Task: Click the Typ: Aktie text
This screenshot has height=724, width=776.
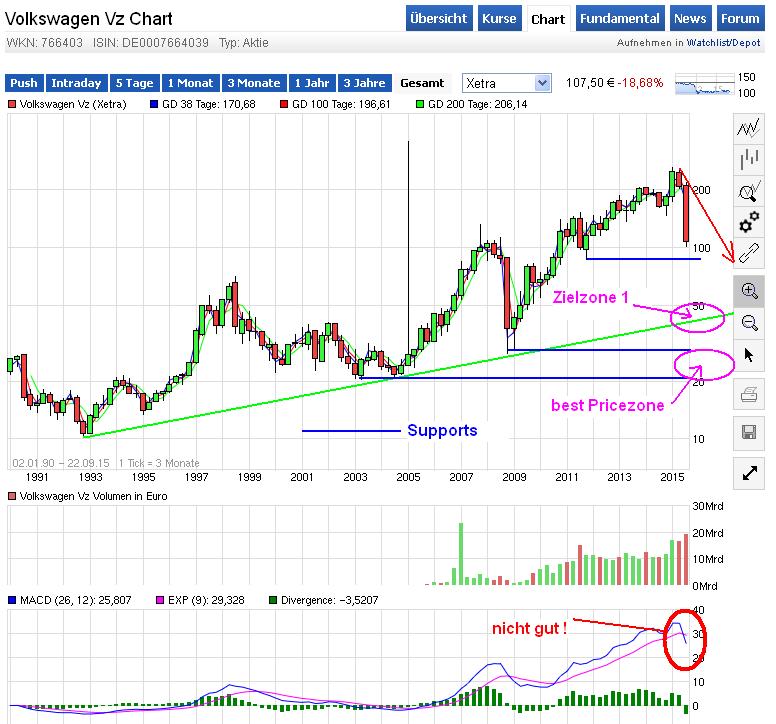Action: coord(244,43)
